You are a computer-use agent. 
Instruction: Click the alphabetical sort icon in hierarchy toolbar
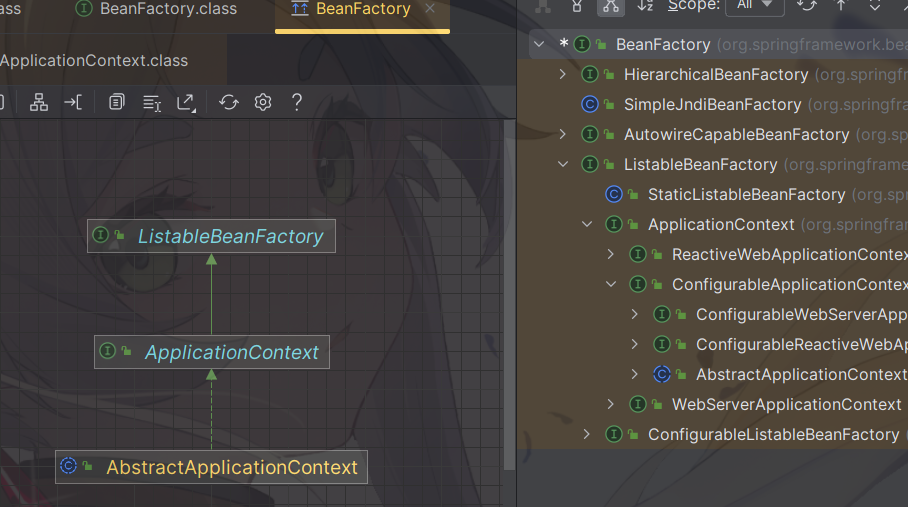645,6
